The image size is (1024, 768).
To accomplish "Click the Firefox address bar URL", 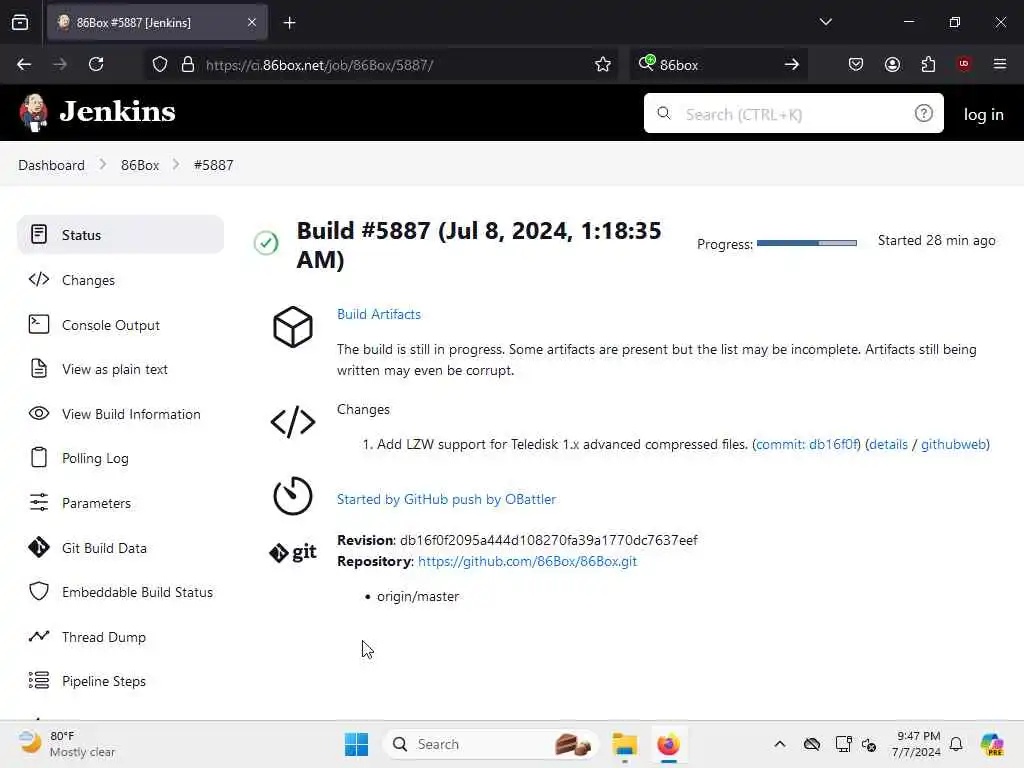I will pyautogui.click(x=319, y=65).
